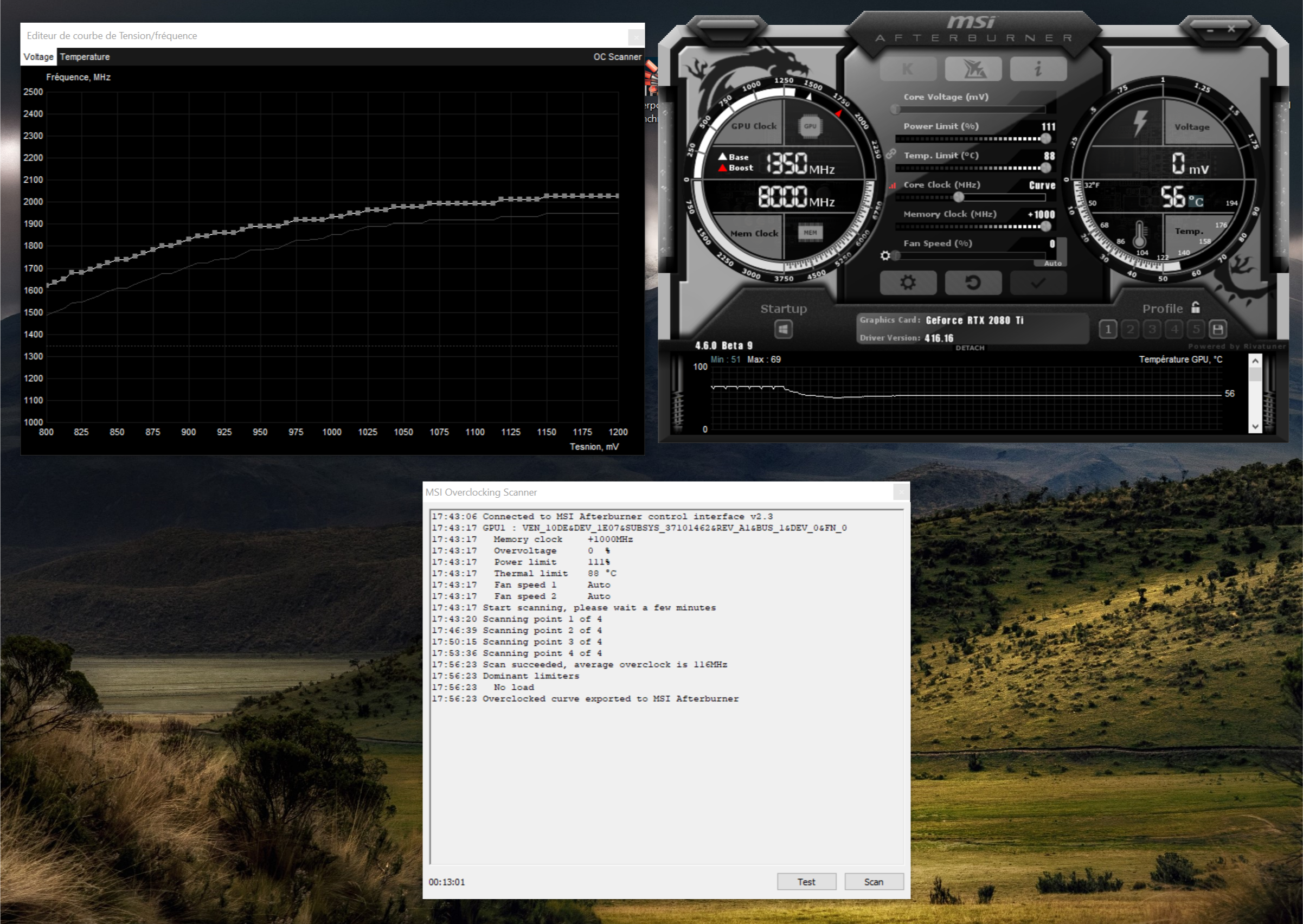
Task: Open Kombustor with the K button
Action: tap(908, 69)
